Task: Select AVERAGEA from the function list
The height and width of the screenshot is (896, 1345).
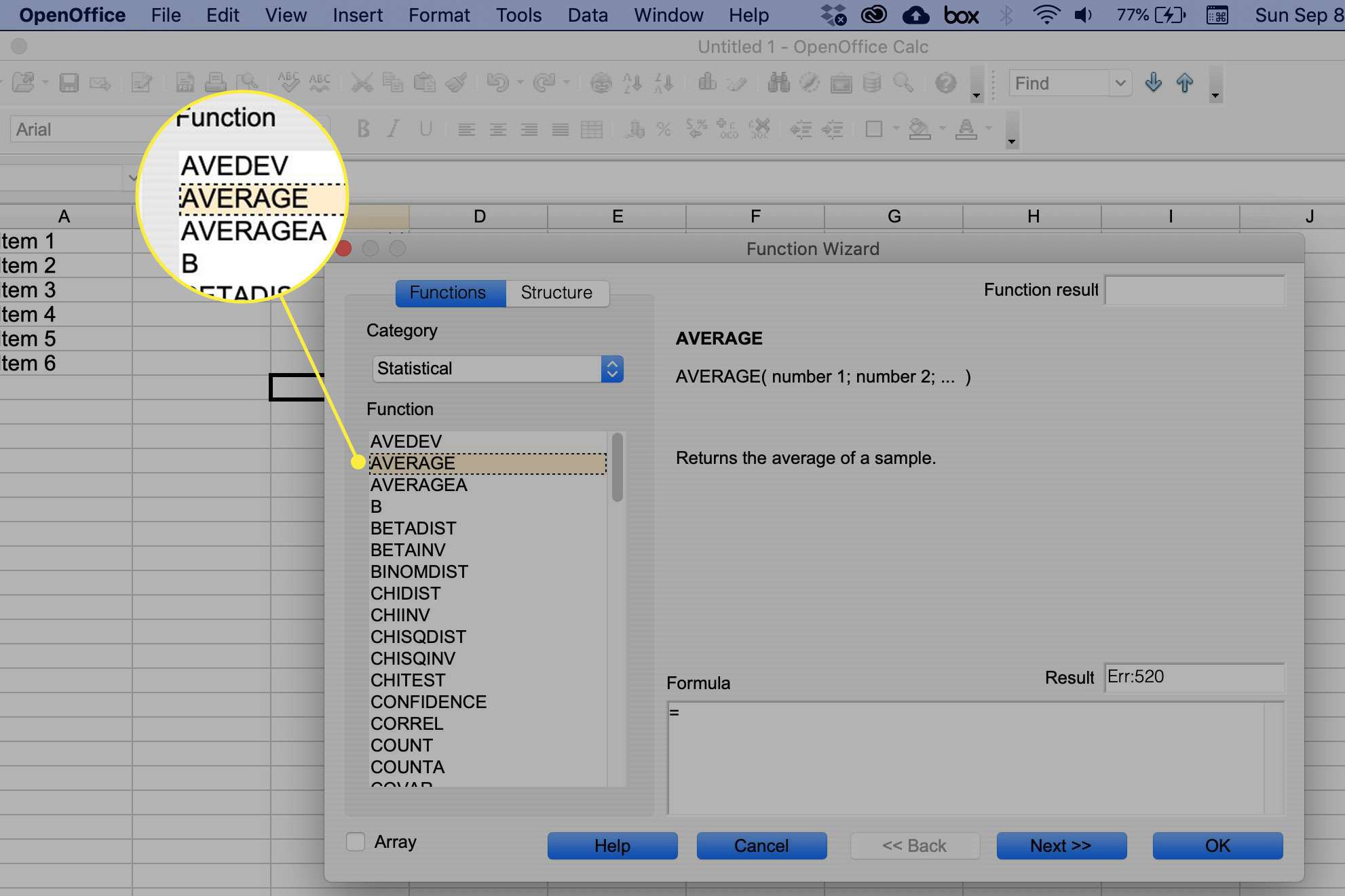Action: click(x=418, y=485)
